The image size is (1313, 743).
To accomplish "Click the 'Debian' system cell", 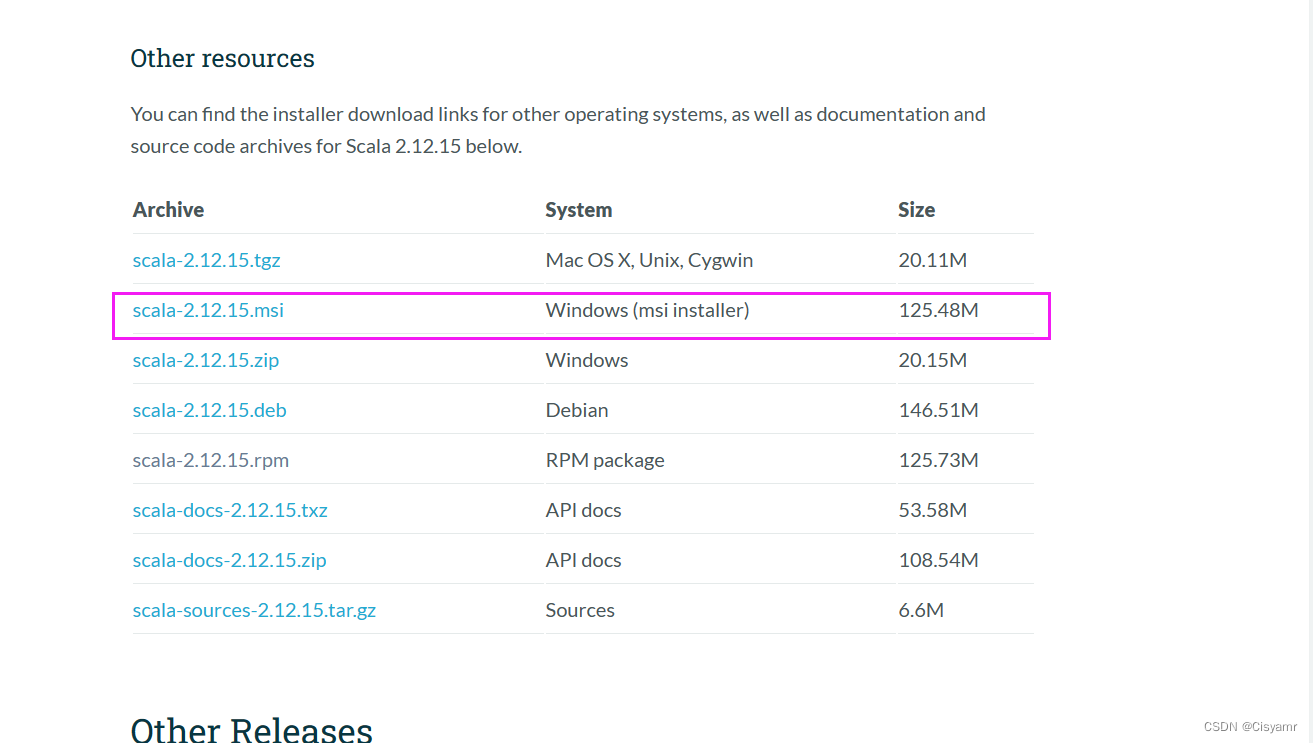I will 577,410.
